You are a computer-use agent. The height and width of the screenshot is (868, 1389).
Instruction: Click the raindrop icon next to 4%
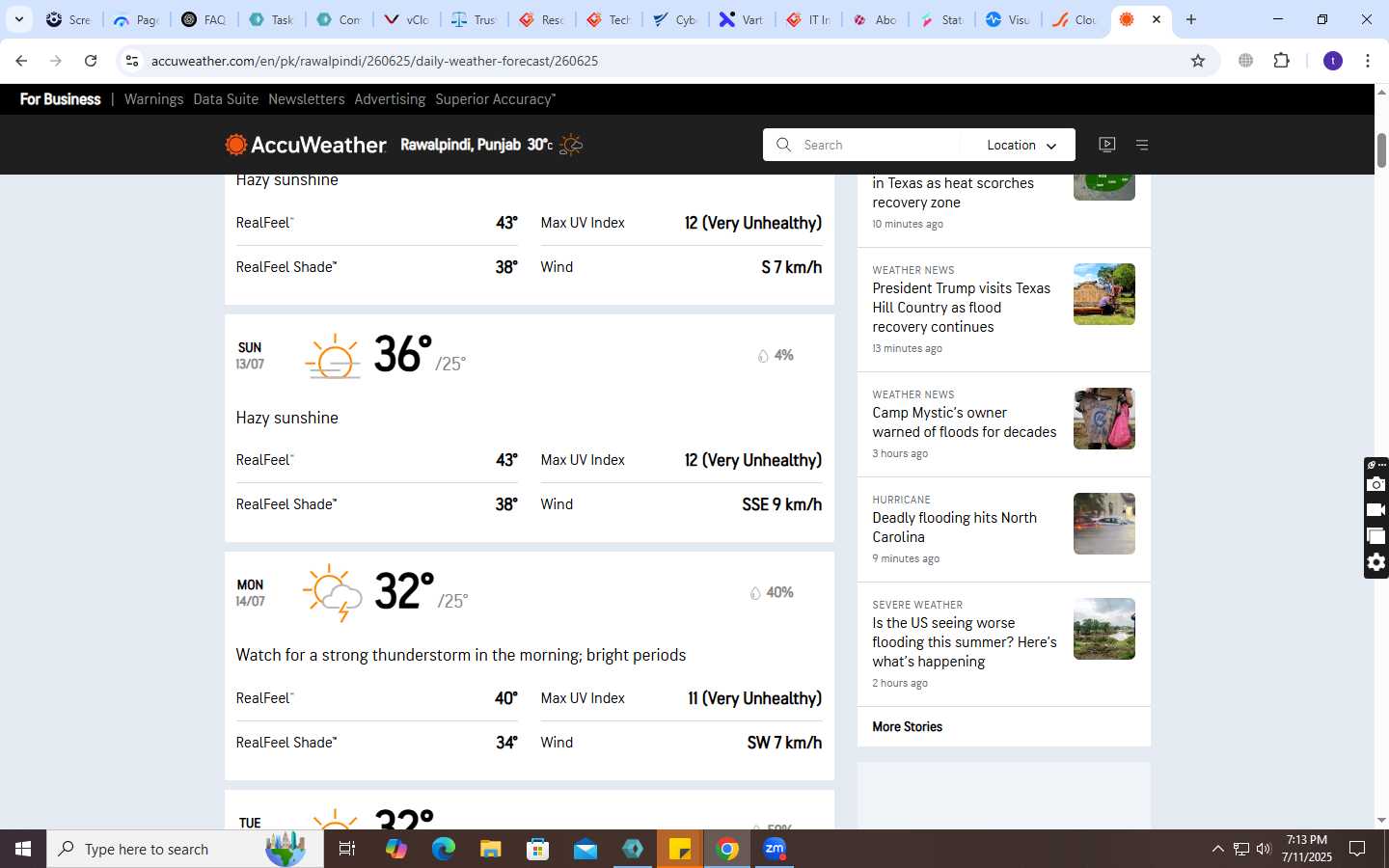pyautogui.click(x=763, y=356)
